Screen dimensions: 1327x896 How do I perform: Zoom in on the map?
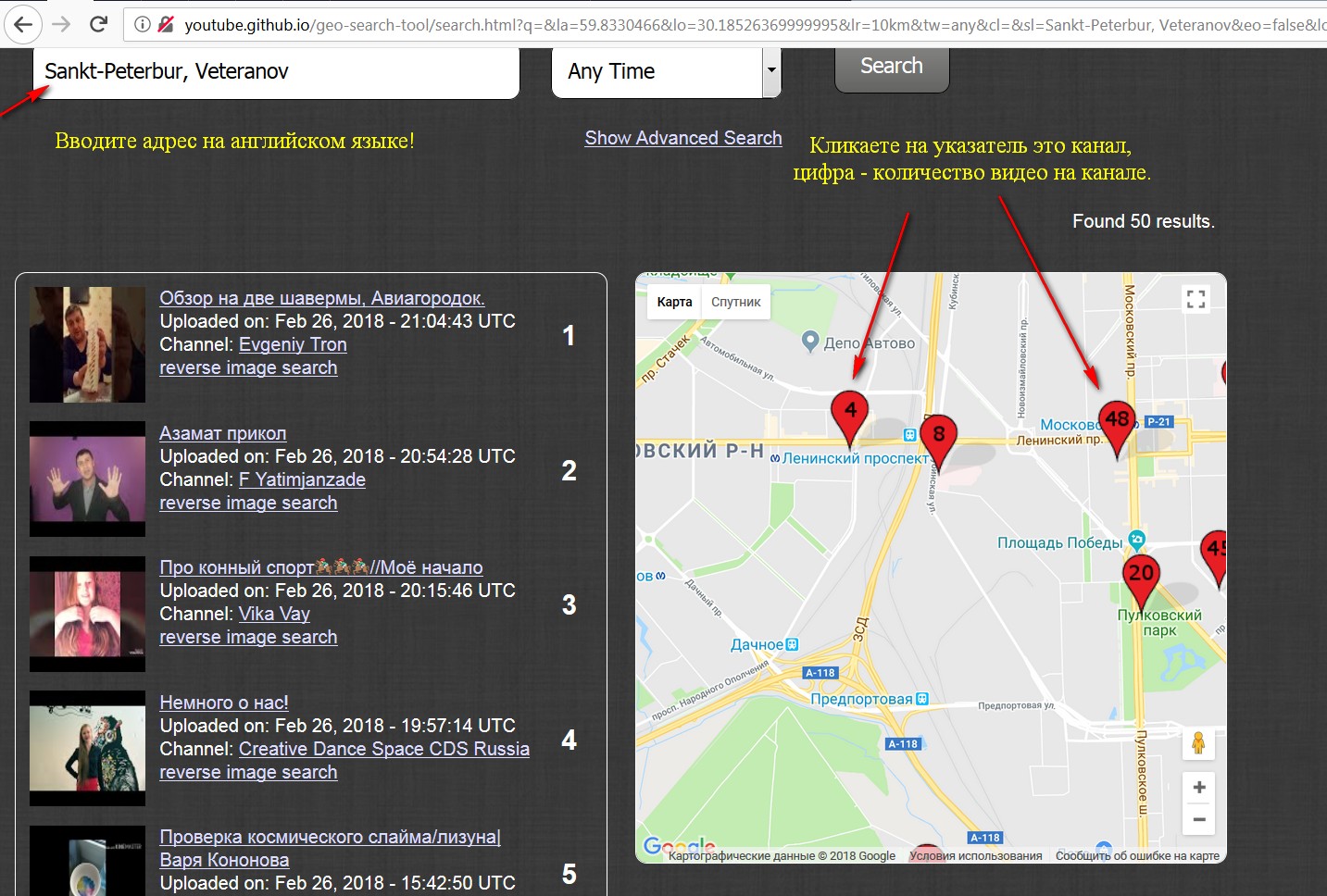(x=1199, y=788)
